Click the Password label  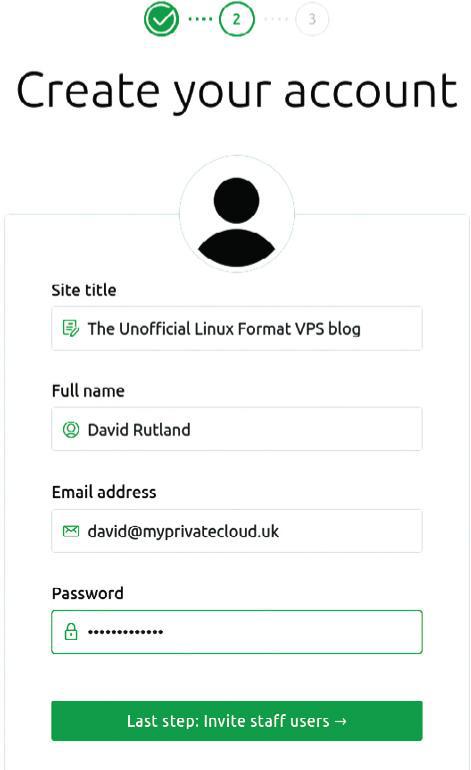pyautogui.click(x=88, y=593)
